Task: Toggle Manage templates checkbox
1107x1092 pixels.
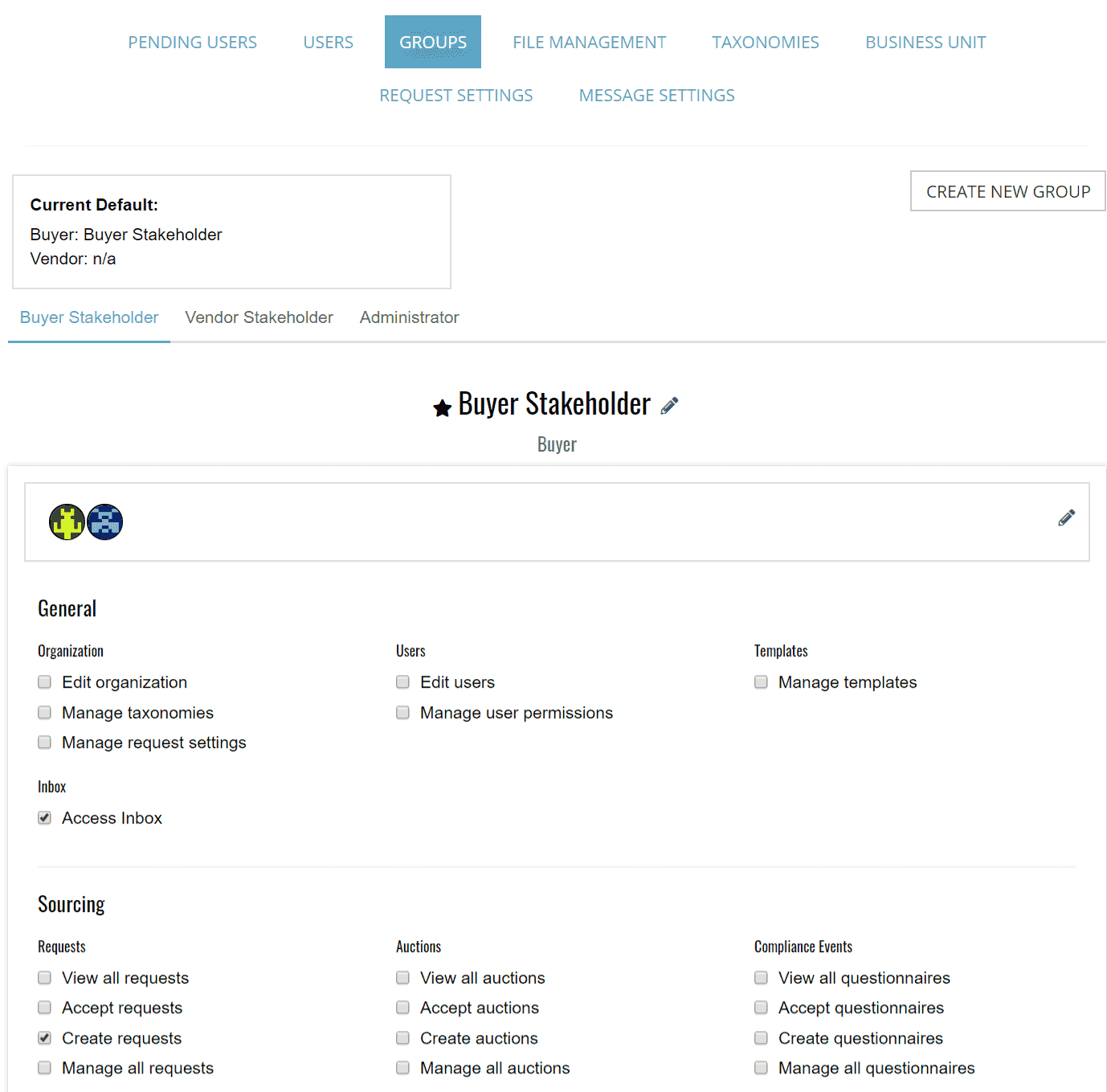Action: [762, 682]
